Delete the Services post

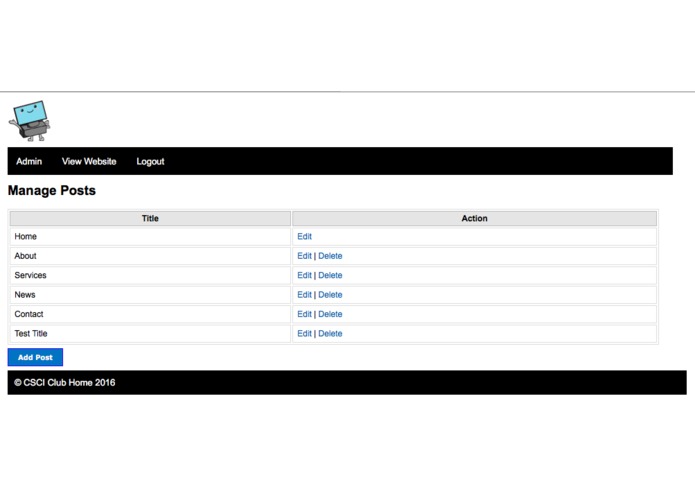click(330, 275)
